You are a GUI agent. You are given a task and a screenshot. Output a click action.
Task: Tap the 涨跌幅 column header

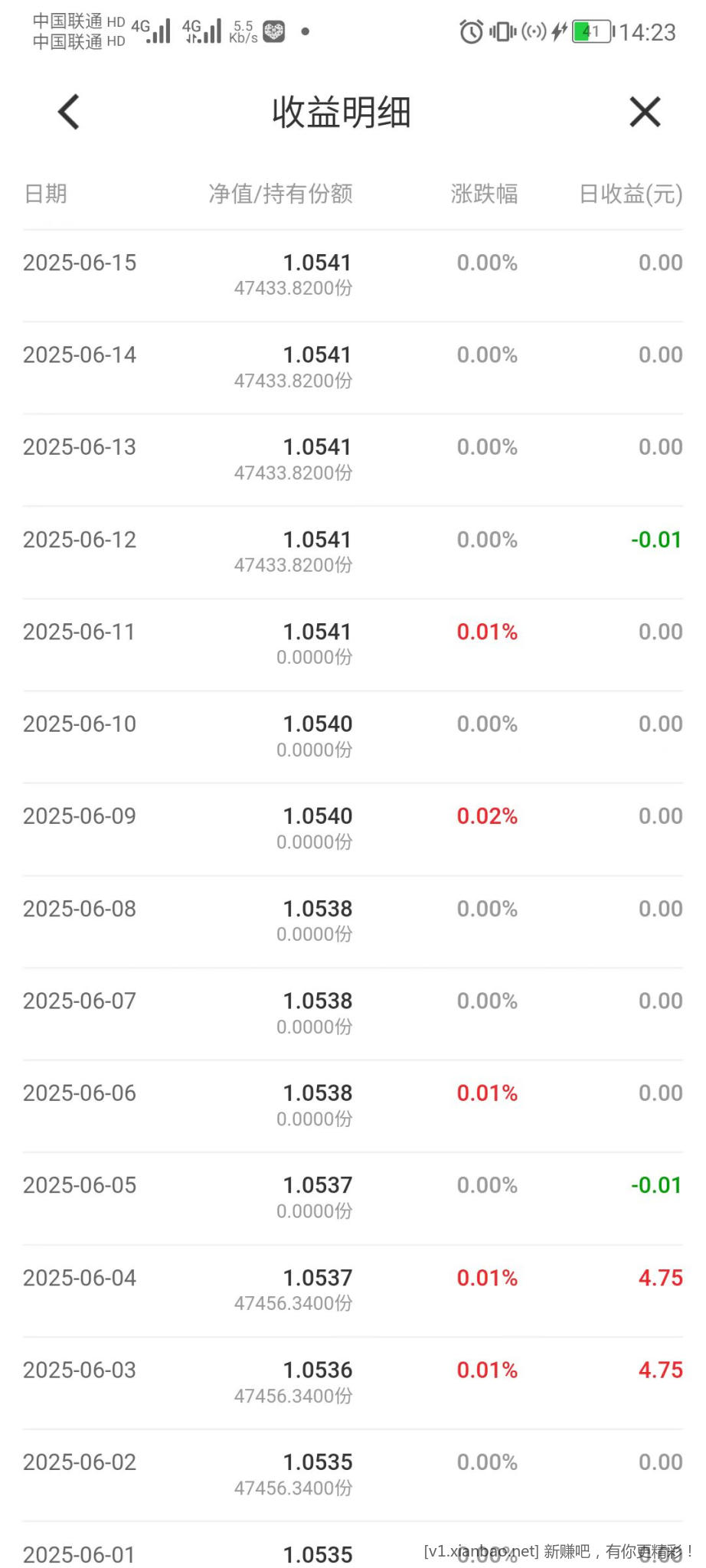pyautogui.click(x=484, y=194)
